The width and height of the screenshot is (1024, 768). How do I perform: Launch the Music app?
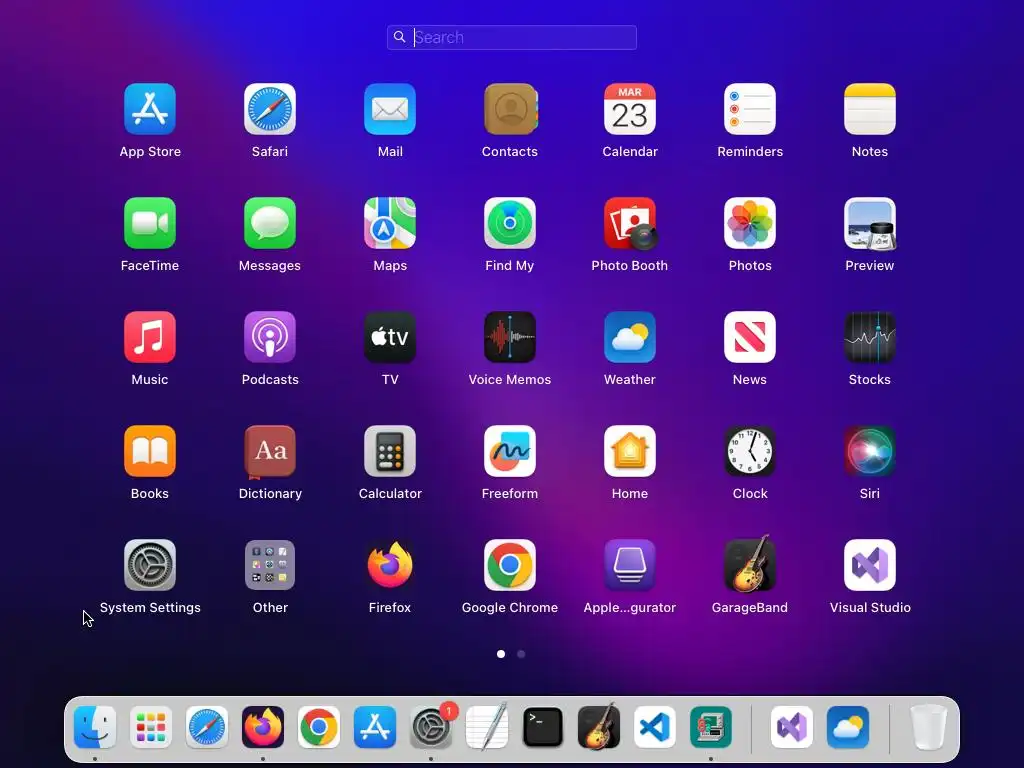tap(150, 337)
